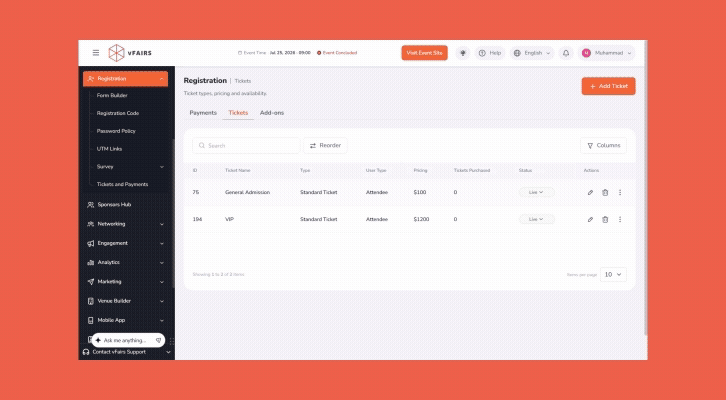Open more actions for VIP ticket
The width and height of the screenshot is (726, 400).
click(x=620, y=219)
